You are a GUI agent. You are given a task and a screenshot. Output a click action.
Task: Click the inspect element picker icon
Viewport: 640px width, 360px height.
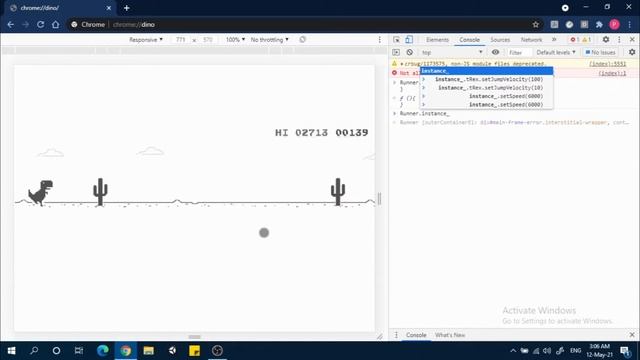396,40
